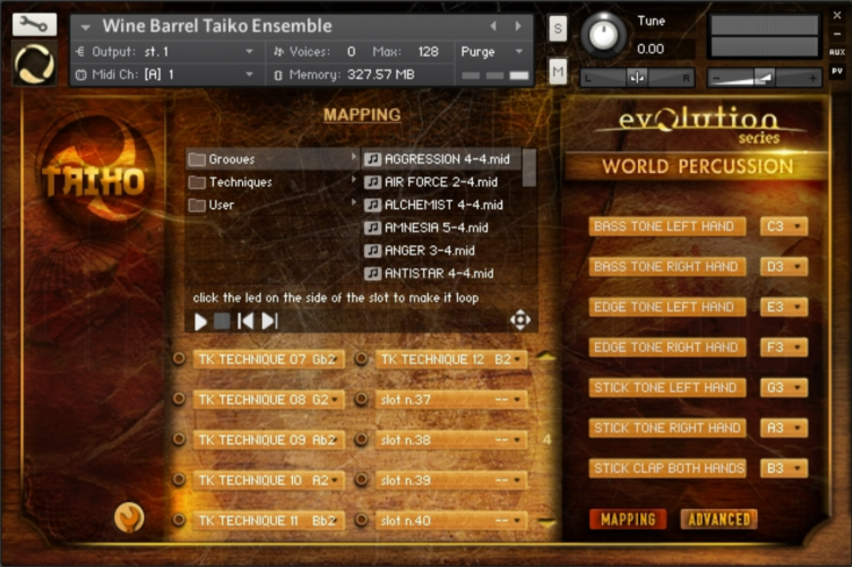The width and height of the screenshot is (852, 567).
Task: Toggle loop LED for TK TECHNIQUE 08
Action: click(x=179, y=399)
